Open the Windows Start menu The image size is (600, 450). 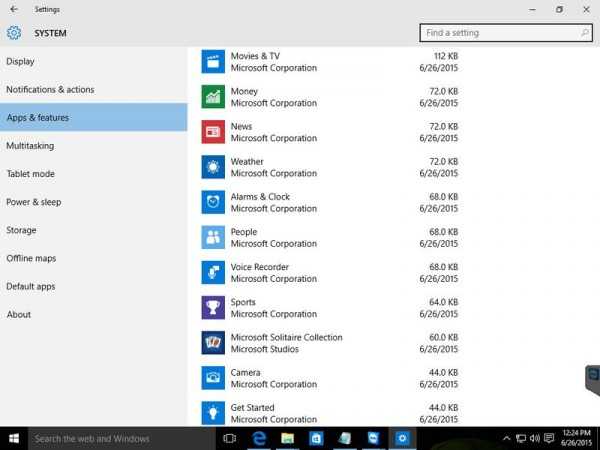(x=14, y=439)
